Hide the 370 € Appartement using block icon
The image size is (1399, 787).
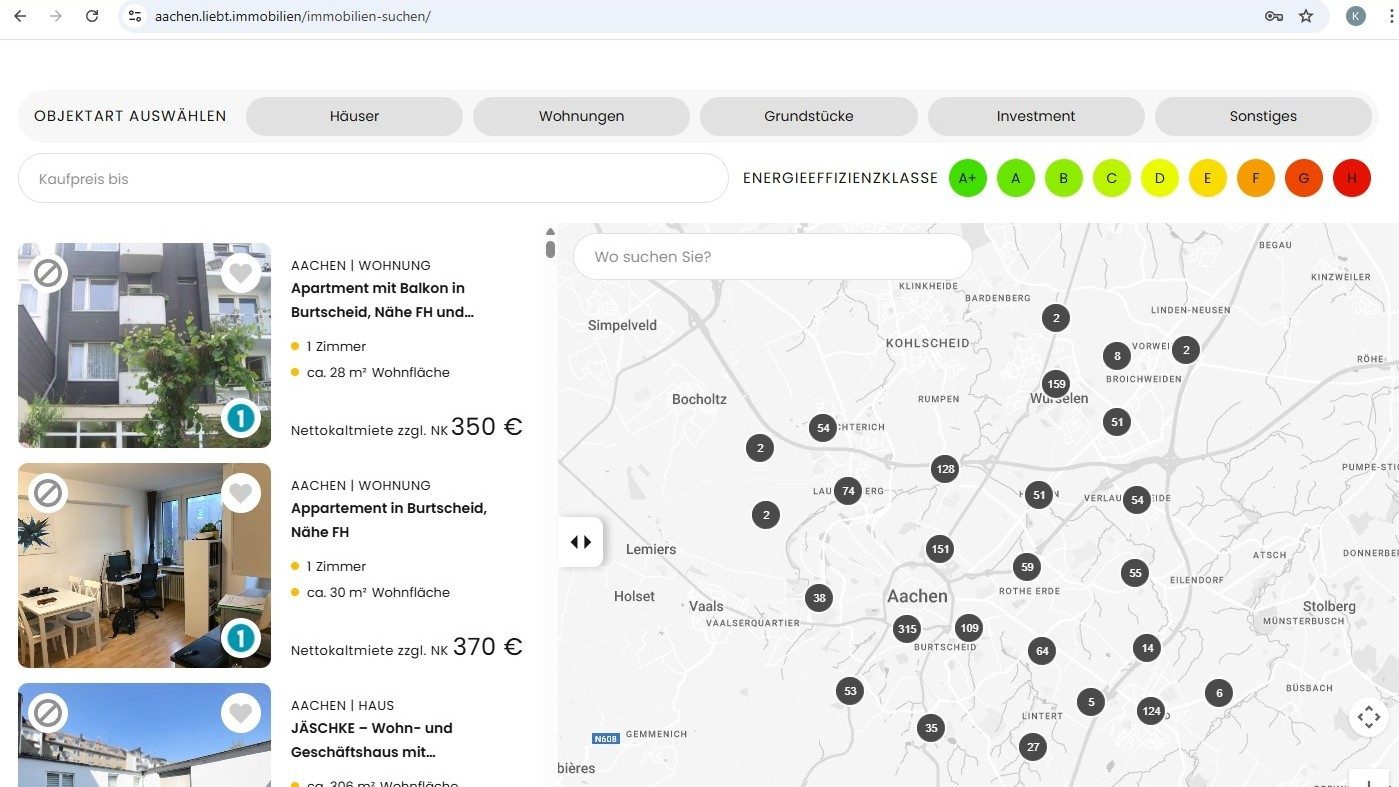pos(48,492)
